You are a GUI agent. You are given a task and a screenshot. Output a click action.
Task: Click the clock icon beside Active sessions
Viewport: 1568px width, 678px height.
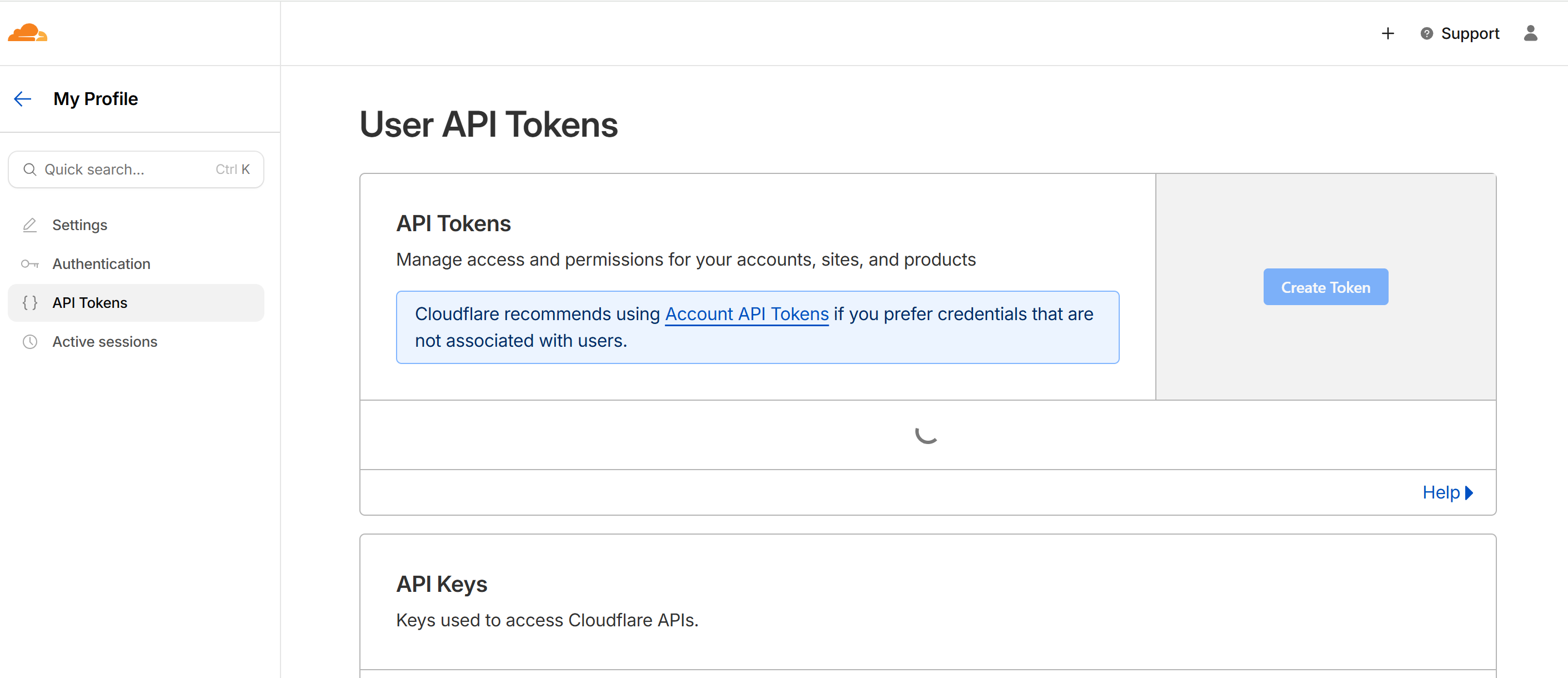29,342
